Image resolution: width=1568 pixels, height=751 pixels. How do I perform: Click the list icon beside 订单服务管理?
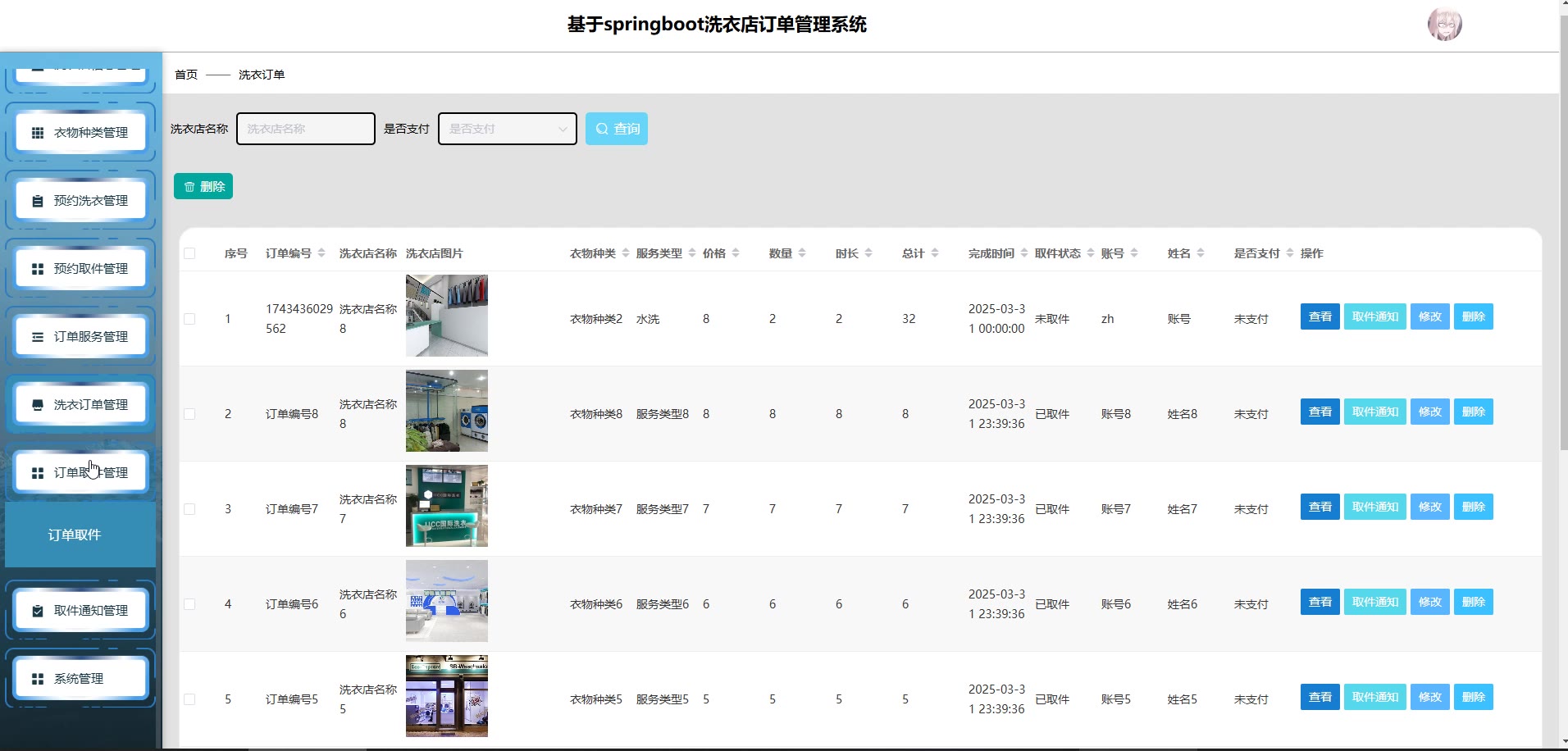38,337
